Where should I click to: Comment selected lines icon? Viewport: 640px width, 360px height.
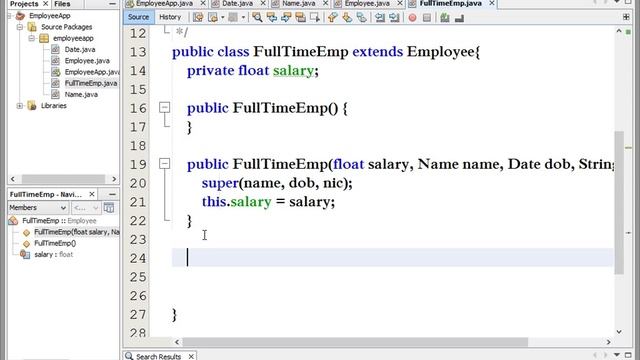(444, 18)
